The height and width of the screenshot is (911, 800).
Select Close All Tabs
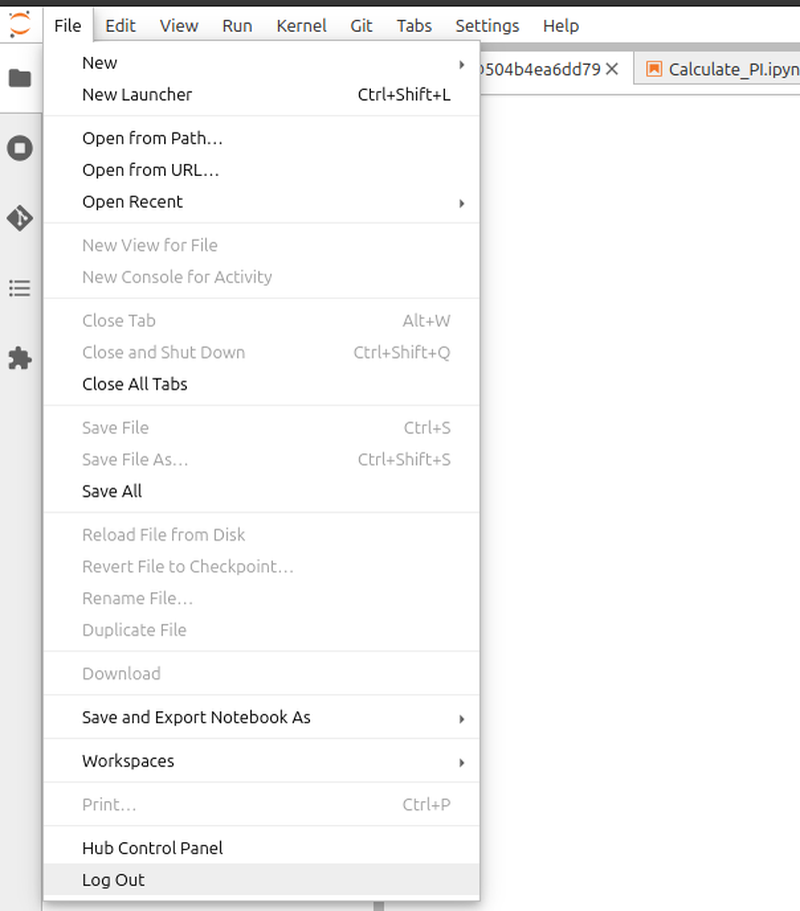point(135,384)
